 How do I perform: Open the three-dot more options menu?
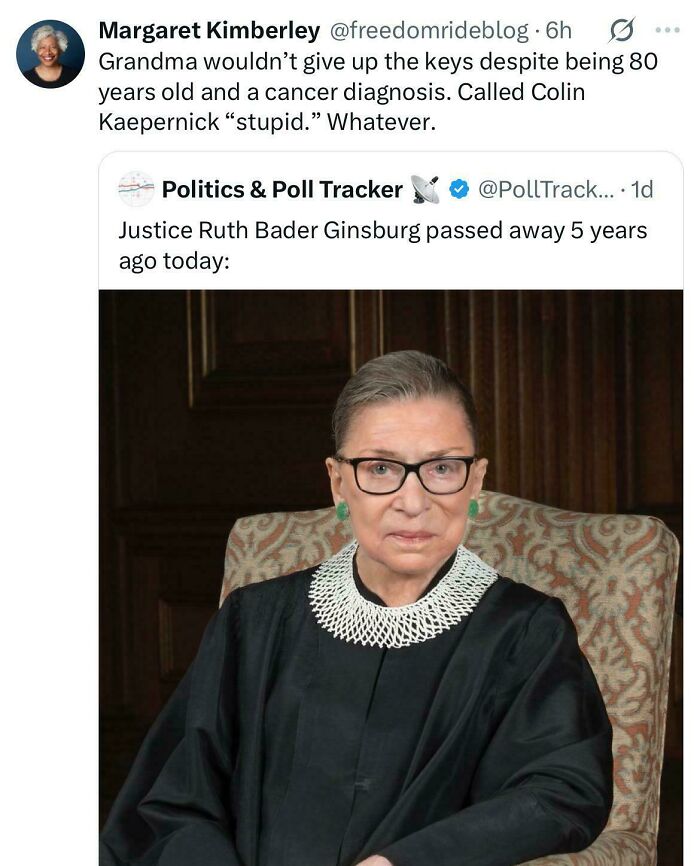pyautogui.click(x=668, y=30)
